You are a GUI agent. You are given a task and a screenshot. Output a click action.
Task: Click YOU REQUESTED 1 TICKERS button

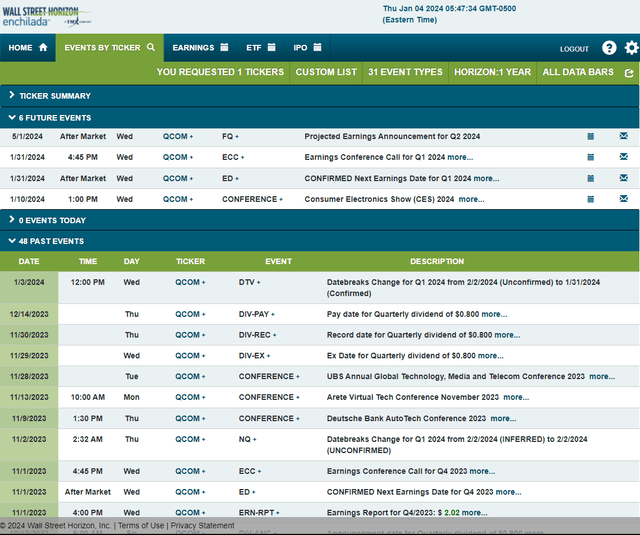[220, 72]
